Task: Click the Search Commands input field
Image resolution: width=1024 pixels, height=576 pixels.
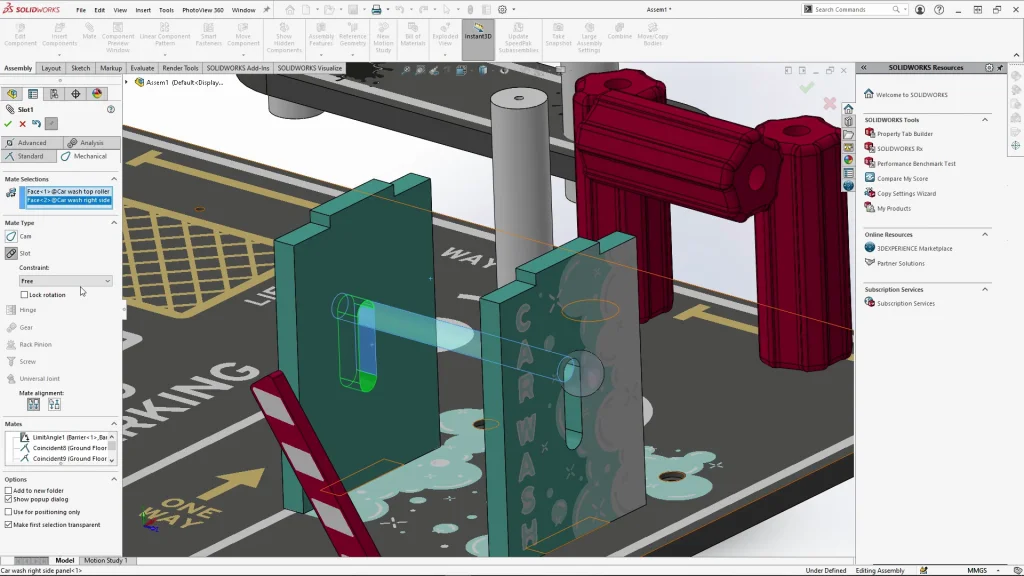Action: tap(855, 10)
